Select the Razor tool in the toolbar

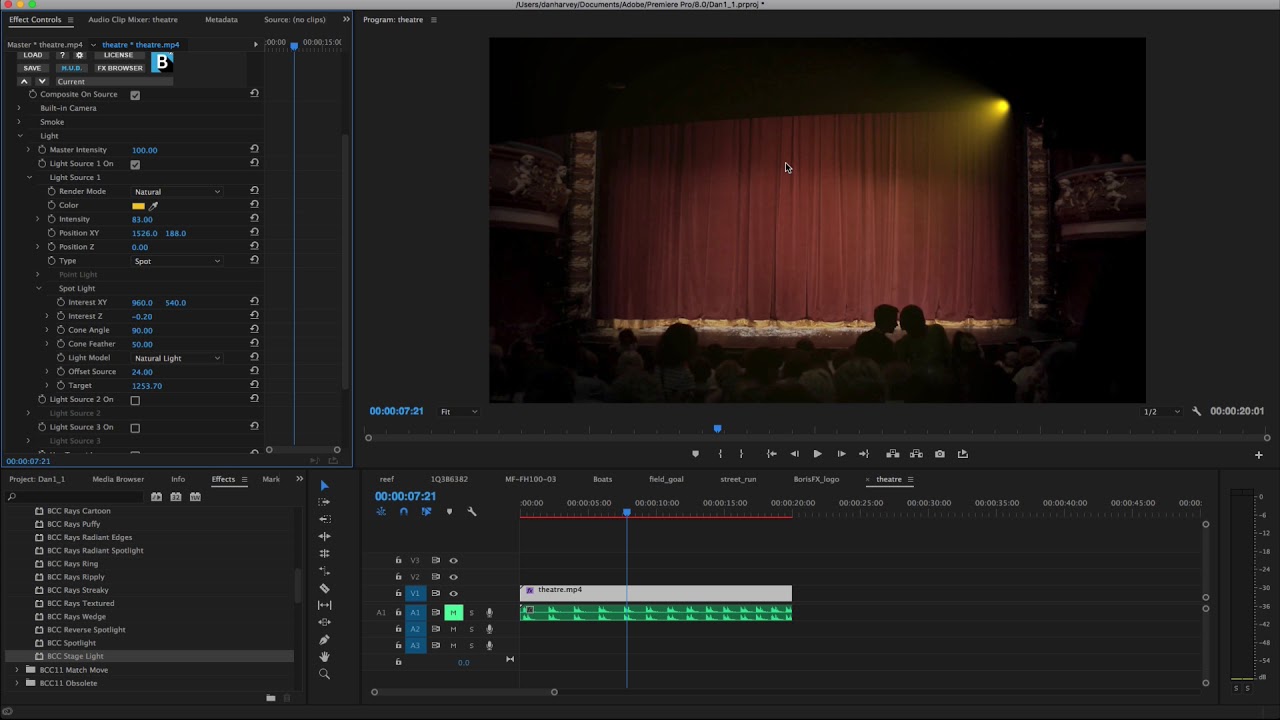point(324,588)
